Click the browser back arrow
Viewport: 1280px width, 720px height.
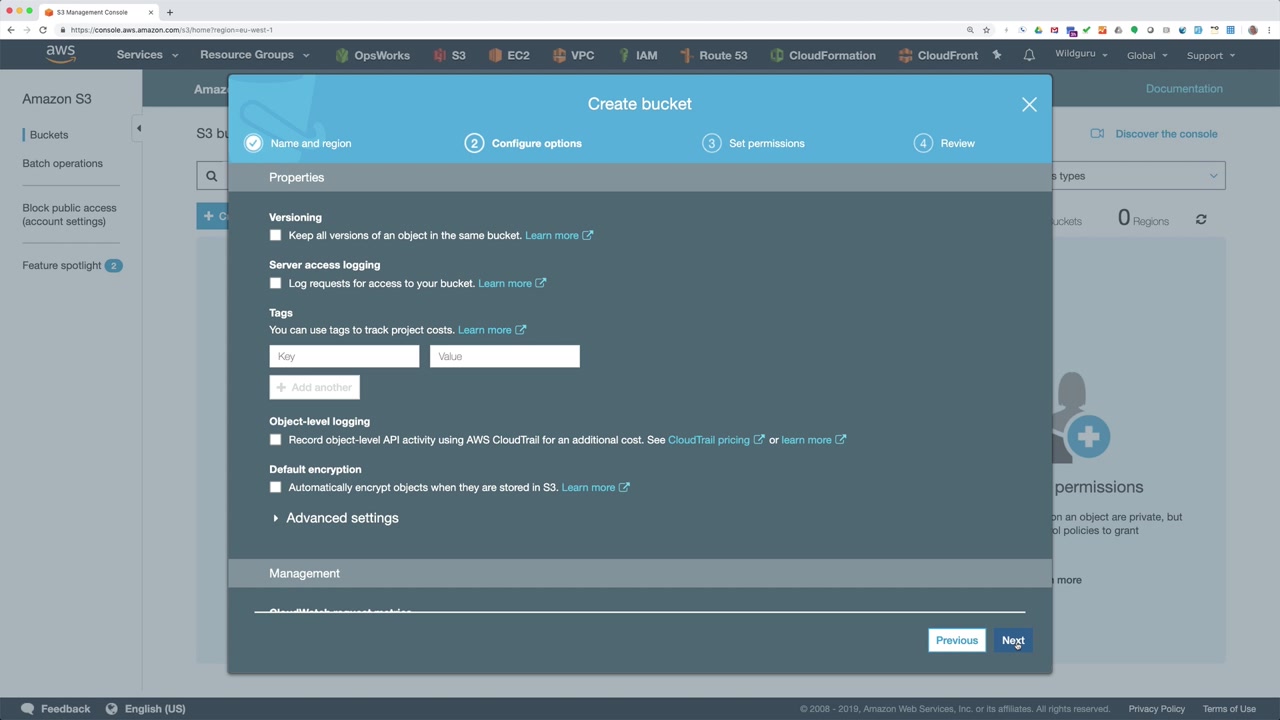coord(11,30)
